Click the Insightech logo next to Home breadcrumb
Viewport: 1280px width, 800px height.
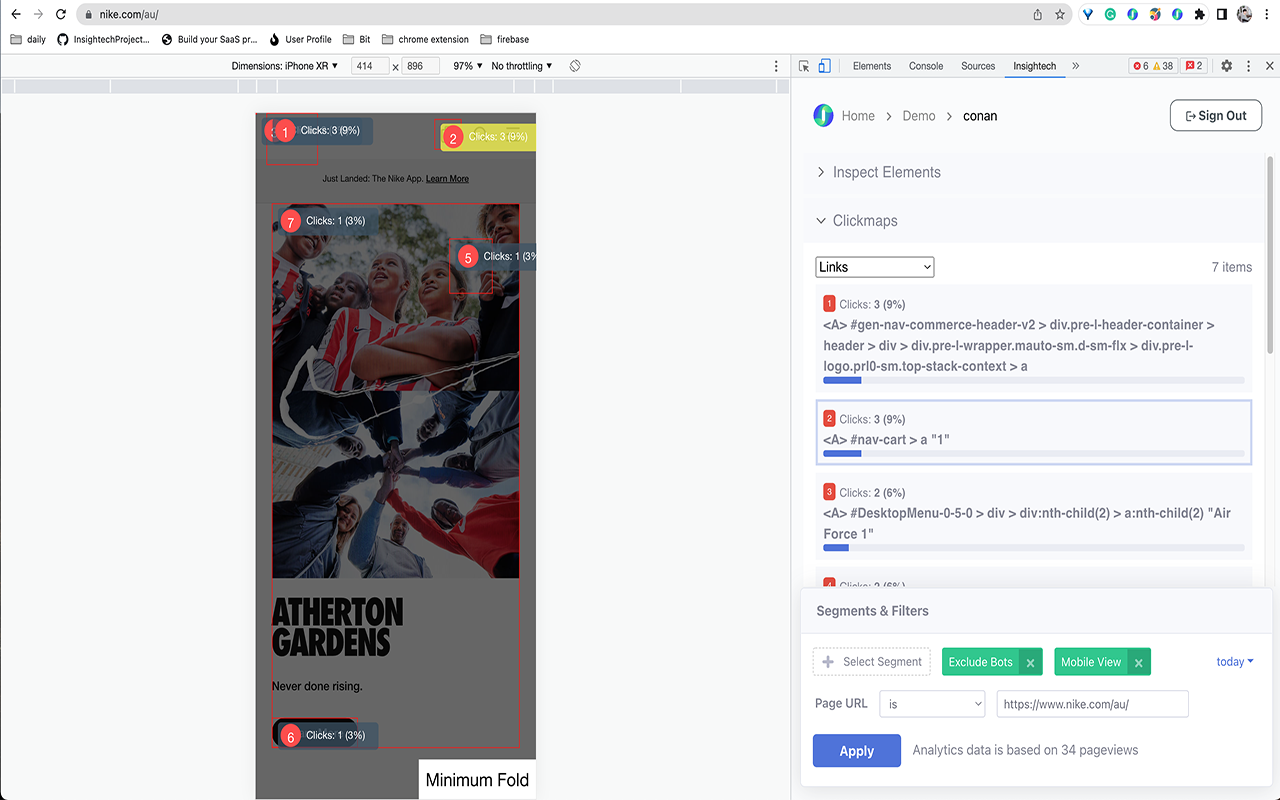click(823, 115)
